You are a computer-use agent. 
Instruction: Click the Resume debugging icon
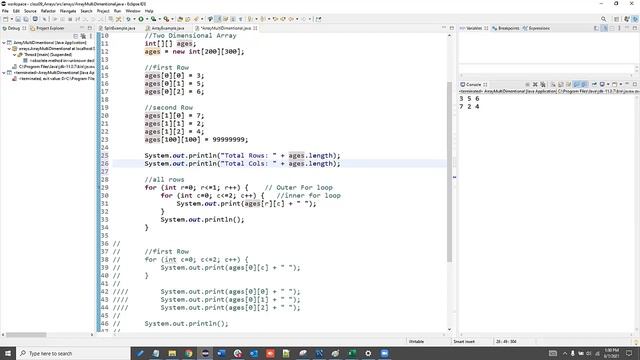click(54, 19)
